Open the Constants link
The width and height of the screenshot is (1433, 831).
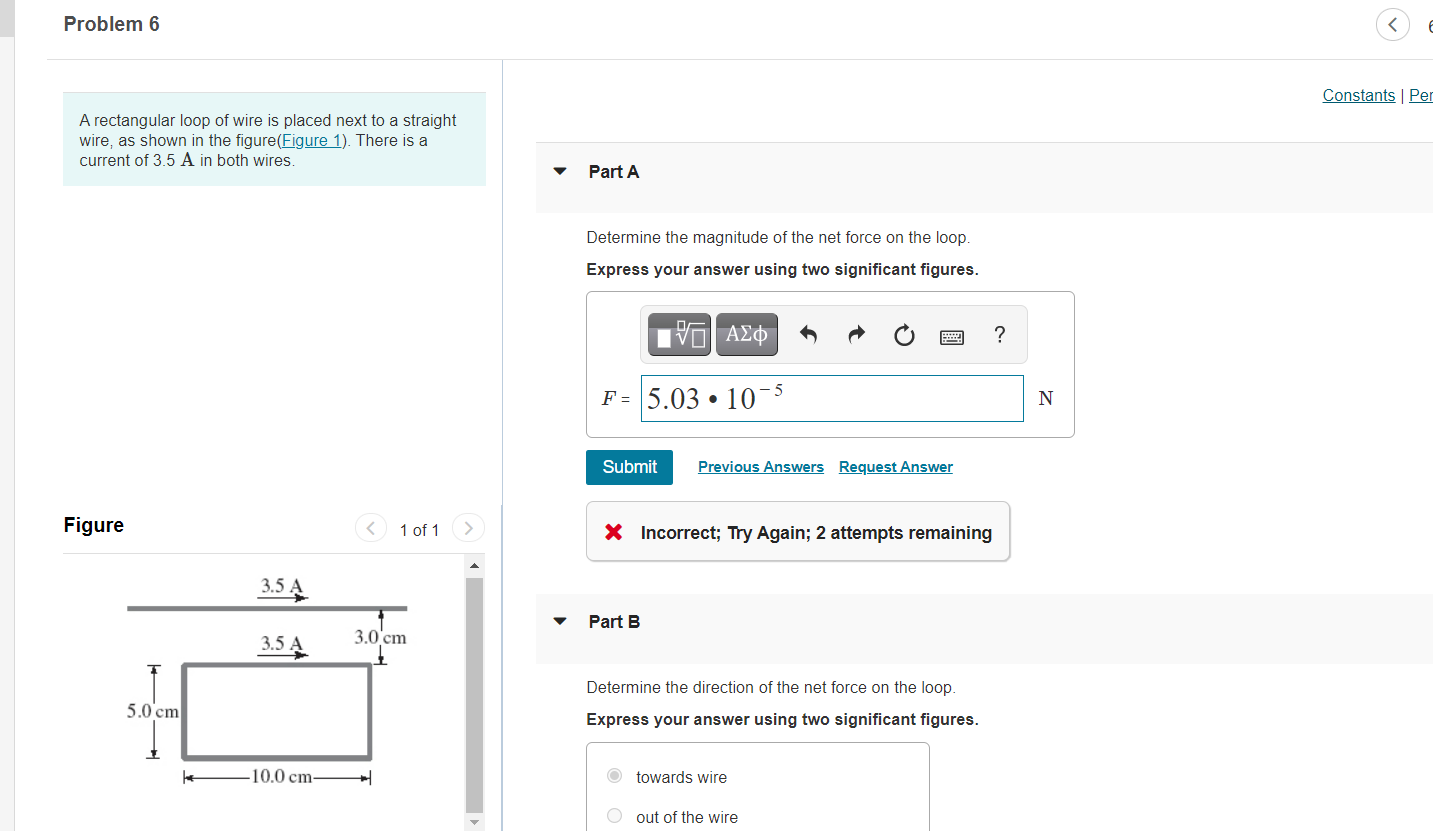(x=1358, y=95)
